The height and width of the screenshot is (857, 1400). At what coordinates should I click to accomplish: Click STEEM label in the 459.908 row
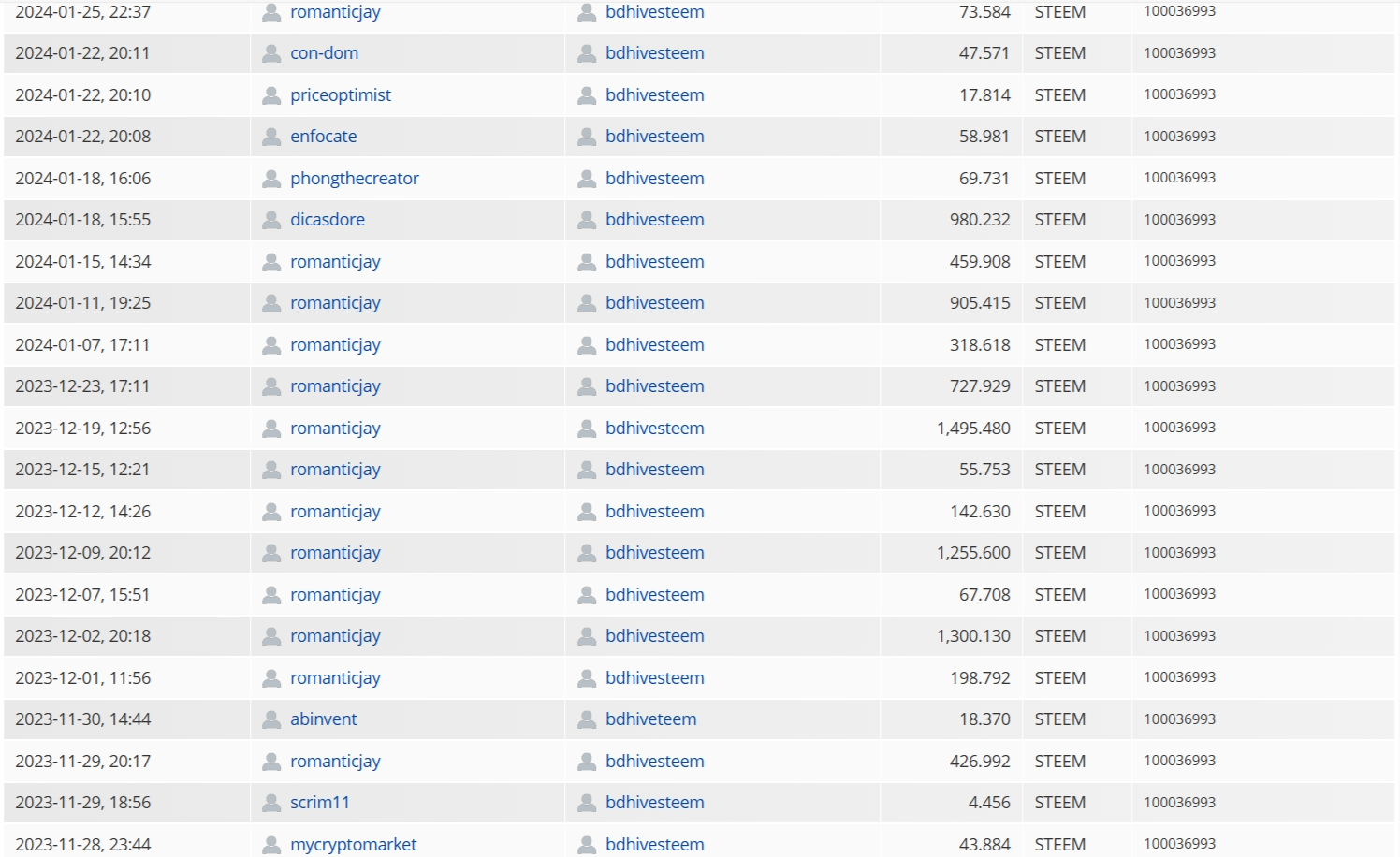click(1060, 262)
